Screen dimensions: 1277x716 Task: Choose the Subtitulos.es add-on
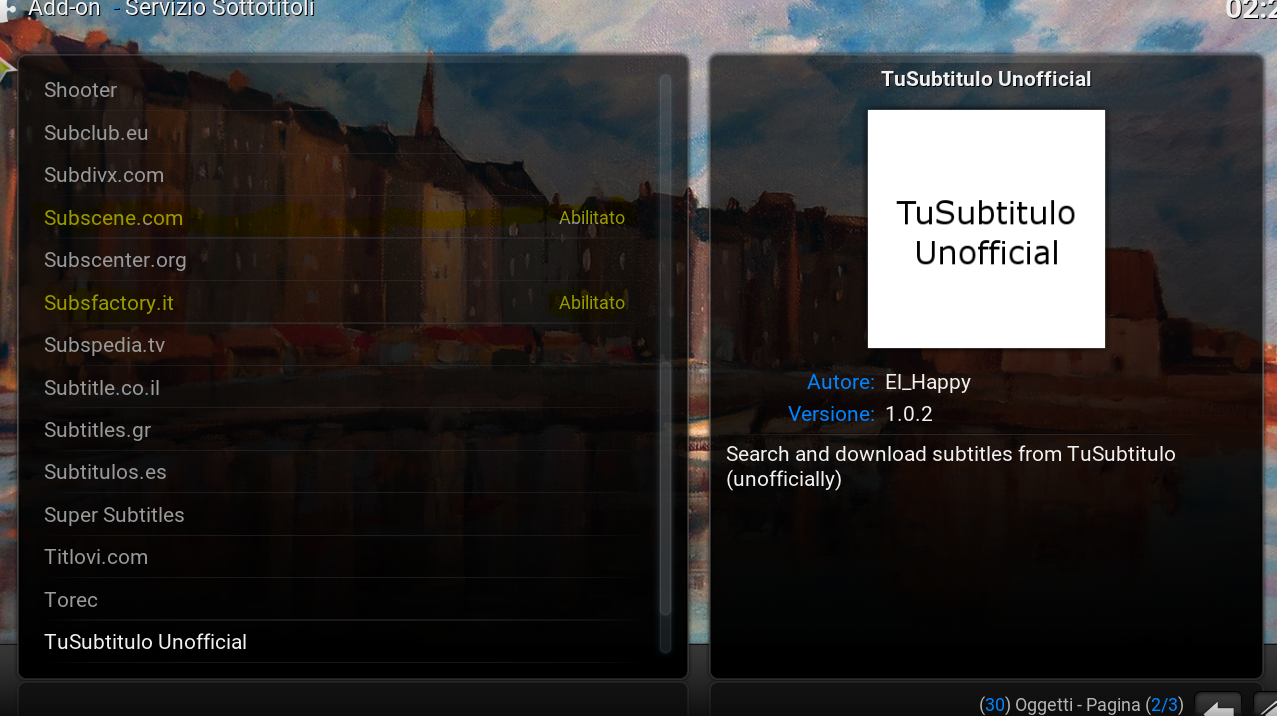click(x=340, y=472)
